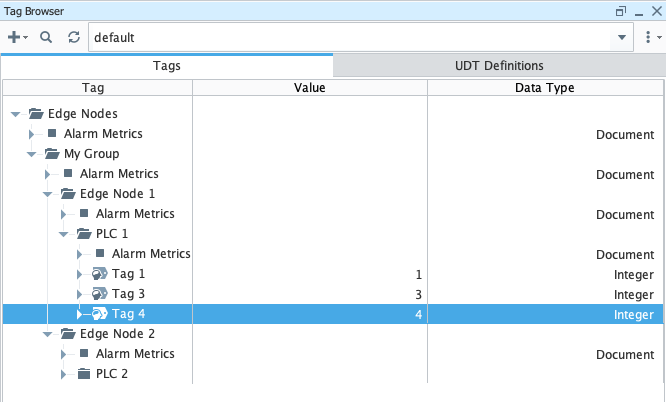This screenshot has height=402, width=666.
Task: Select the Edge Node 2 tree item
Action: point(117,334)
